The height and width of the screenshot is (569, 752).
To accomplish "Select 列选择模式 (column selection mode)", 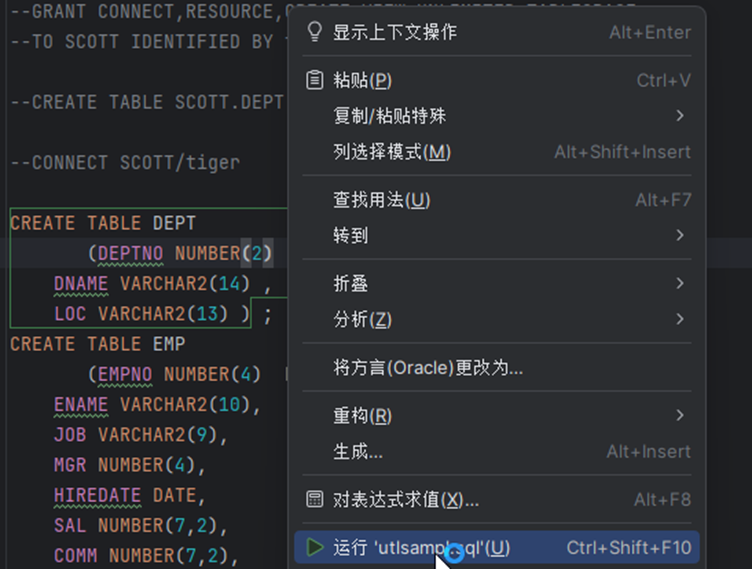I will click(392, 152).
